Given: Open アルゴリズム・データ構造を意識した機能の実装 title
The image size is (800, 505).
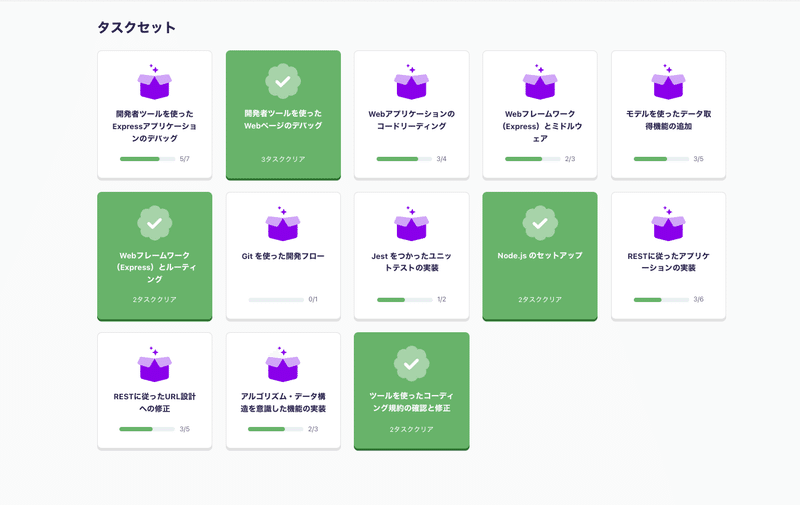Looking at the screenshot, I should [283, 402].
